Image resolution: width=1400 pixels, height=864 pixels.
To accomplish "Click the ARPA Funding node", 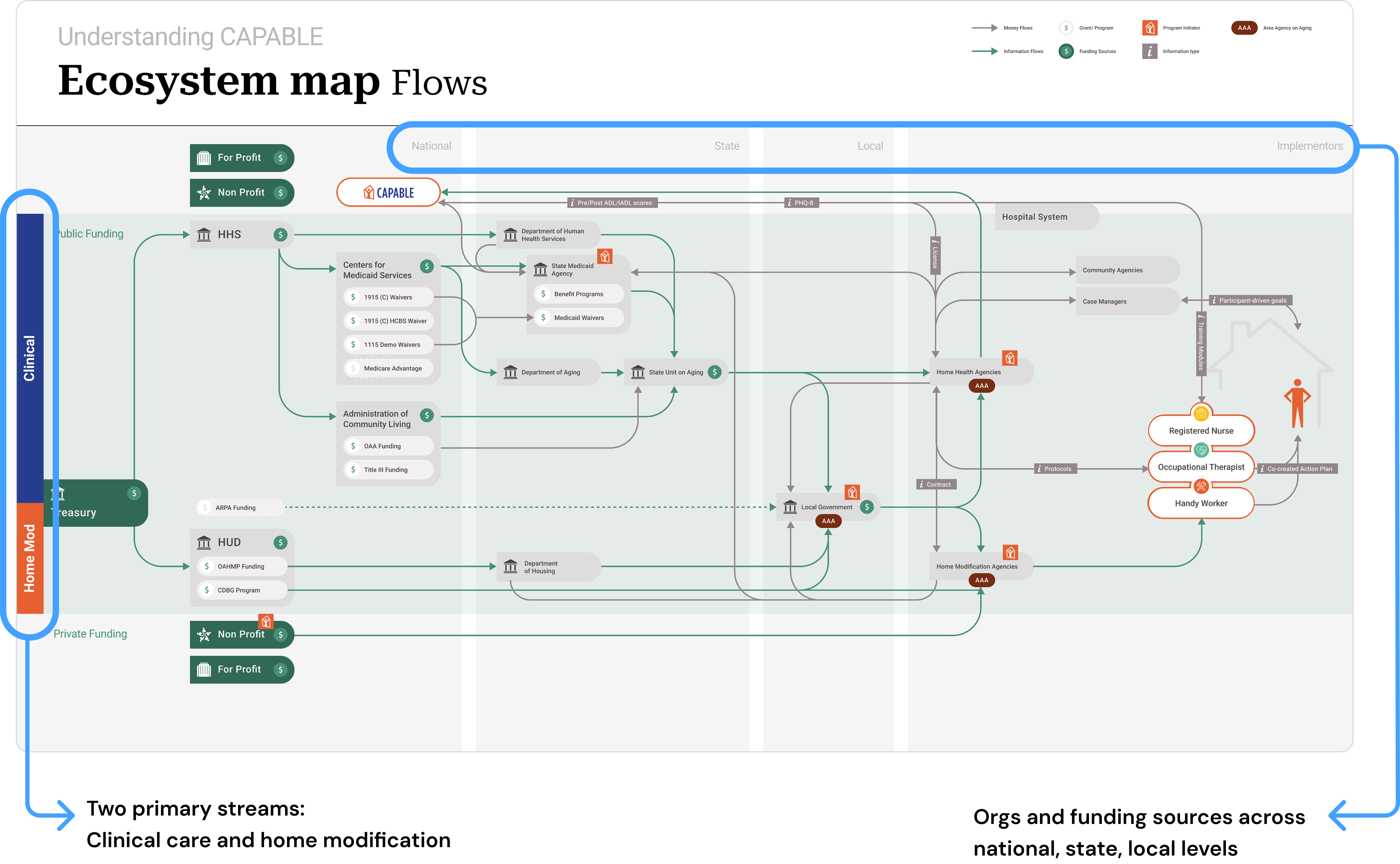I will pos(240,507).
